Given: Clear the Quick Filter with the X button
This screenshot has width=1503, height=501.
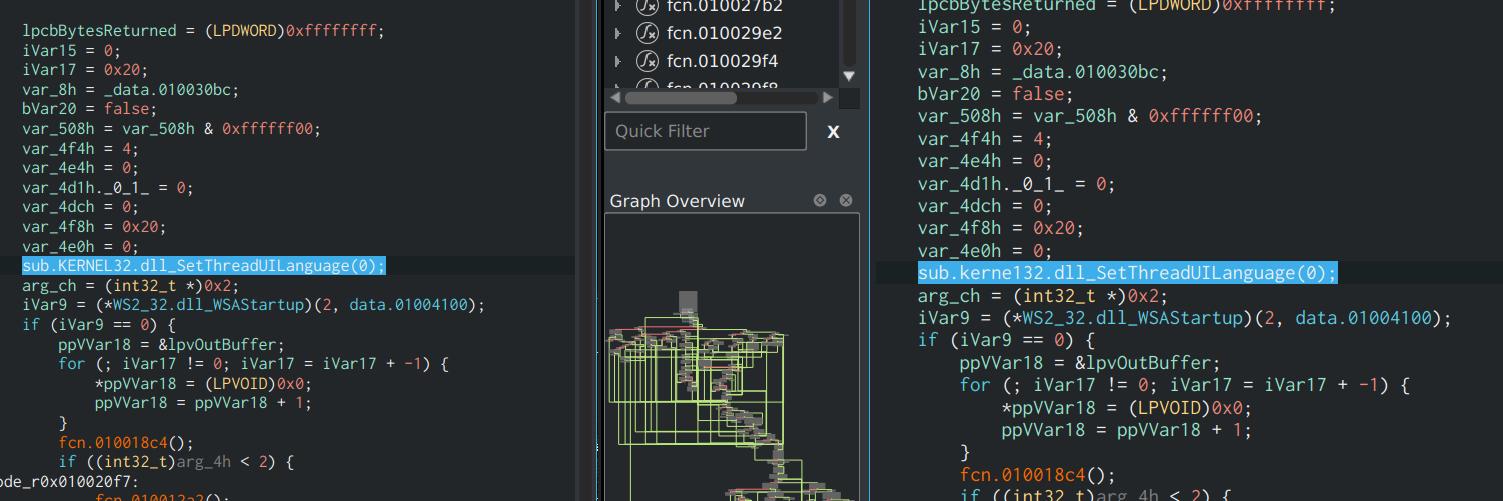Looking at the screenshot, I should pos(833,132).
